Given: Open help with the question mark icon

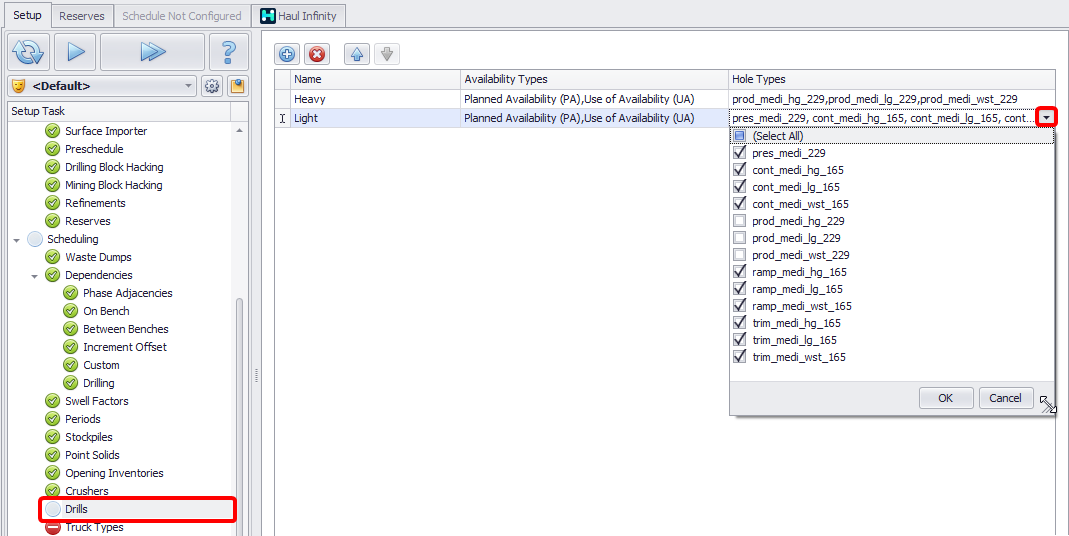Looking at the screenshot, I should [229, 52].
